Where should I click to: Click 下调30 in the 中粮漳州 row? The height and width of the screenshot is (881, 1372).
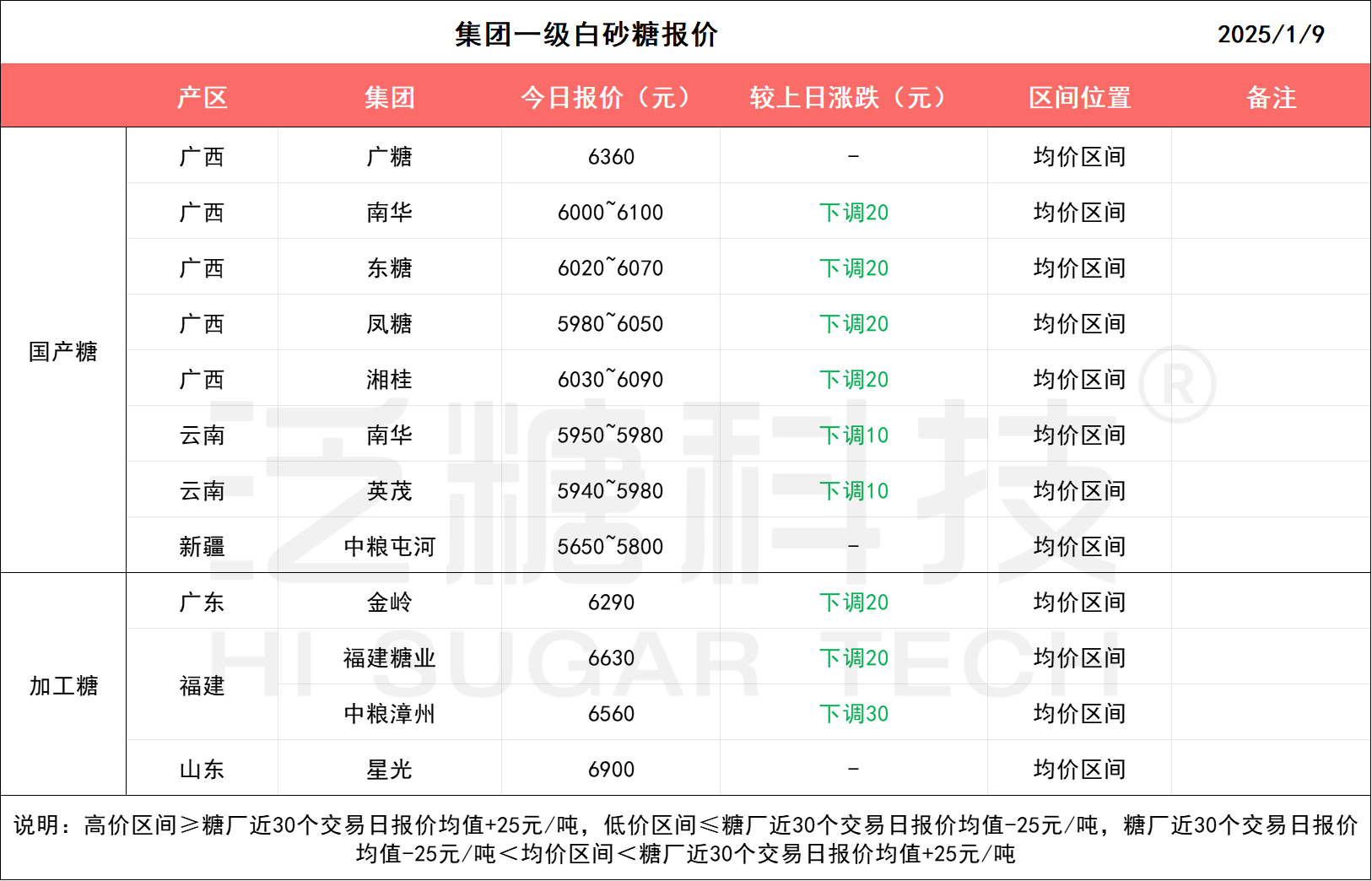coord(854,713)
